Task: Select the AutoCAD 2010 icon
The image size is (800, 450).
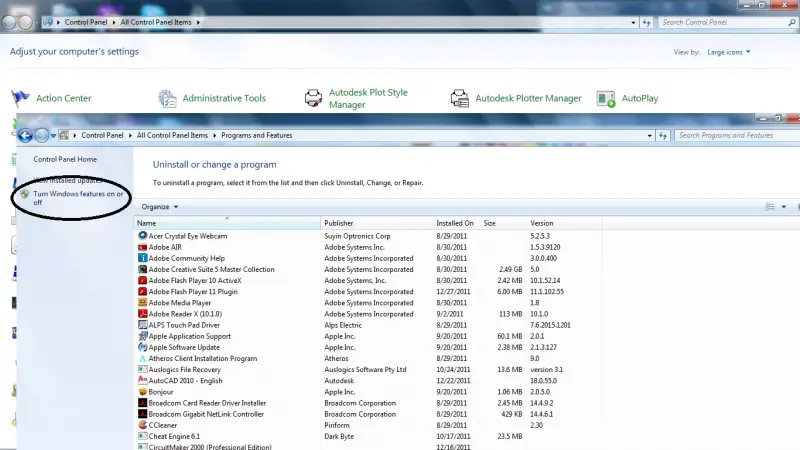Action: 142,381
